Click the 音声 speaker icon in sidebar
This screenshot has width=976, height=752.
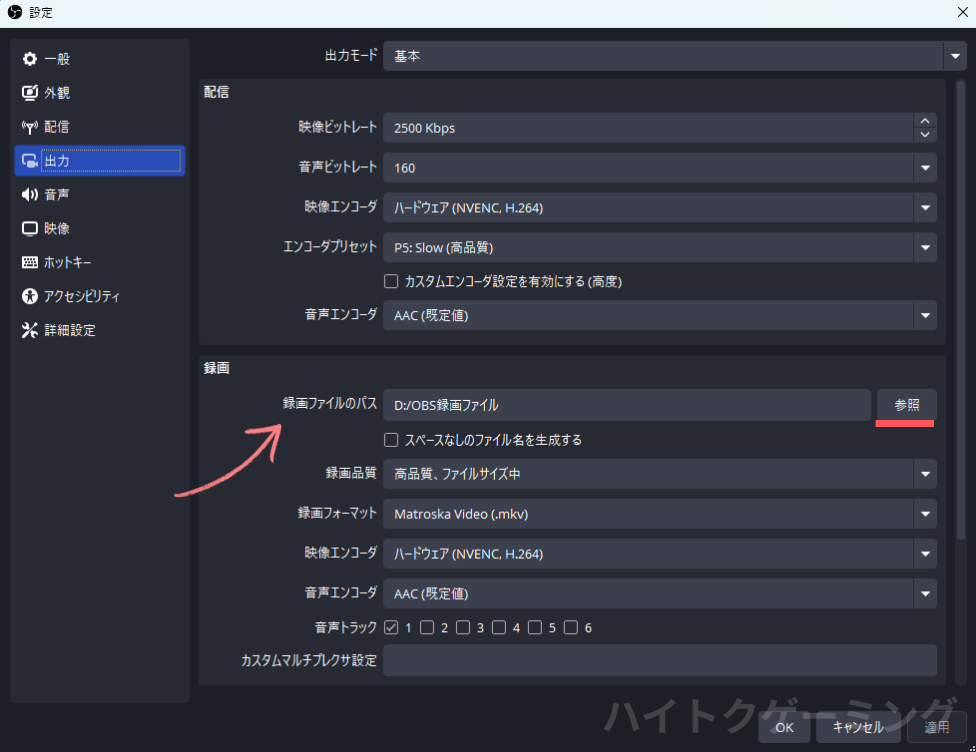29,195
